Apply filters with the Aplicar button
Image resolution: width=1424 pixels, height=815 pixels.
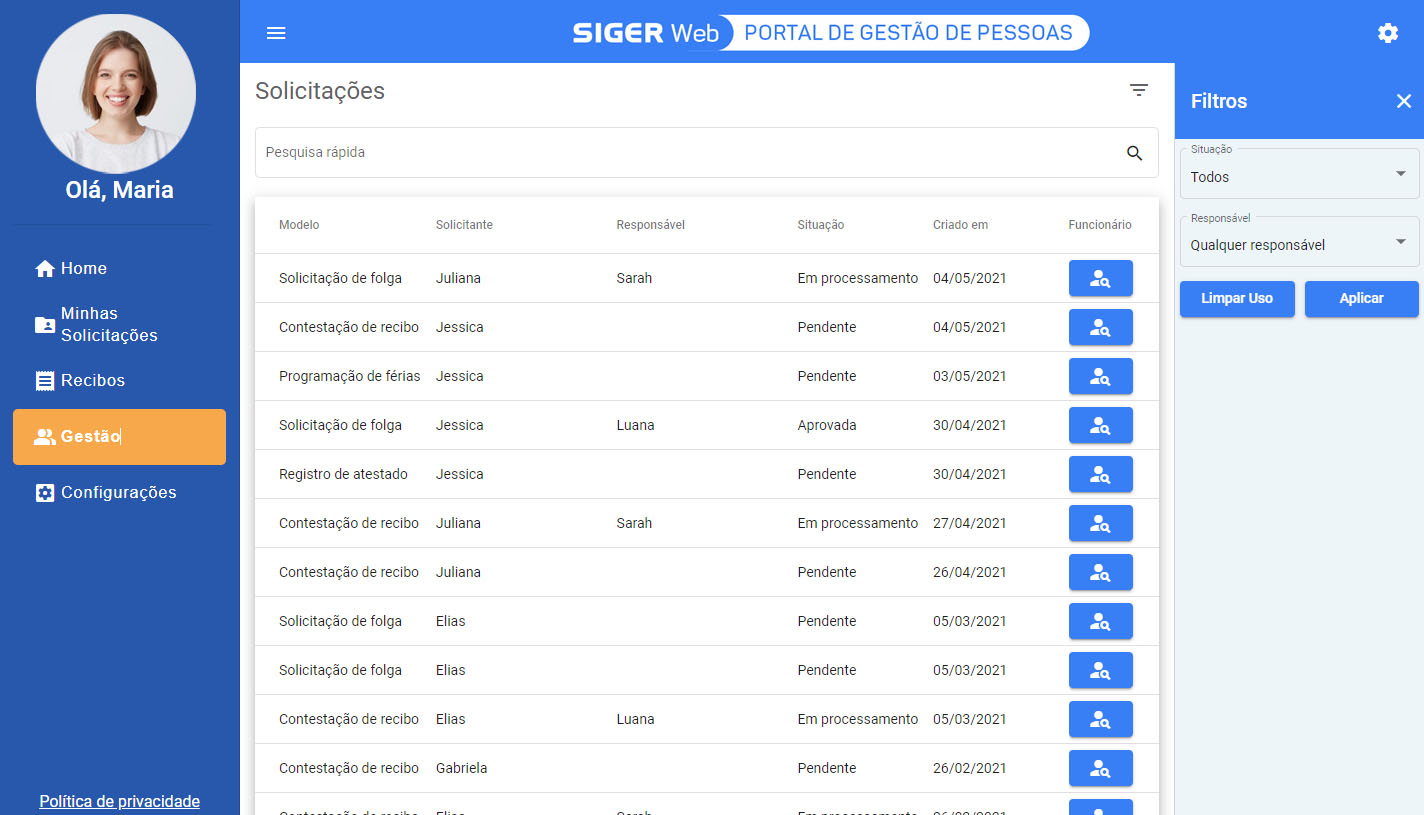pyautogui.click(x=1361, y=299)
